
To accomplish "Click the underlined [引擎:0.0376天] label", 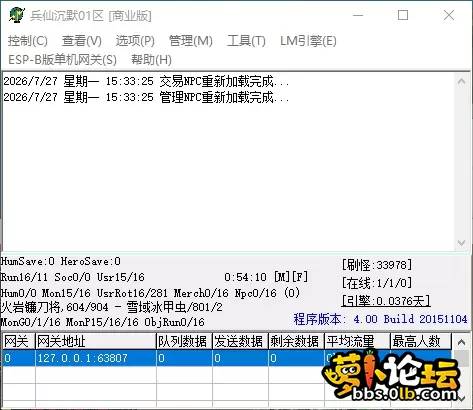I will [x=386, y=301].
